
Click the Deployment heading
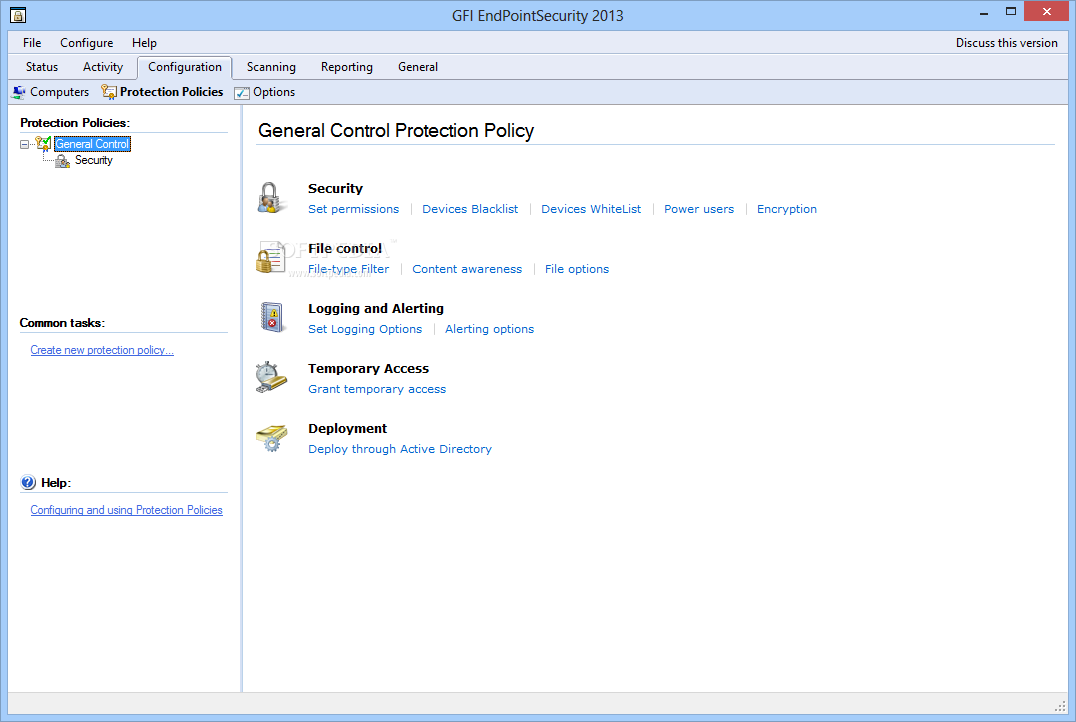tap(347, 429)
